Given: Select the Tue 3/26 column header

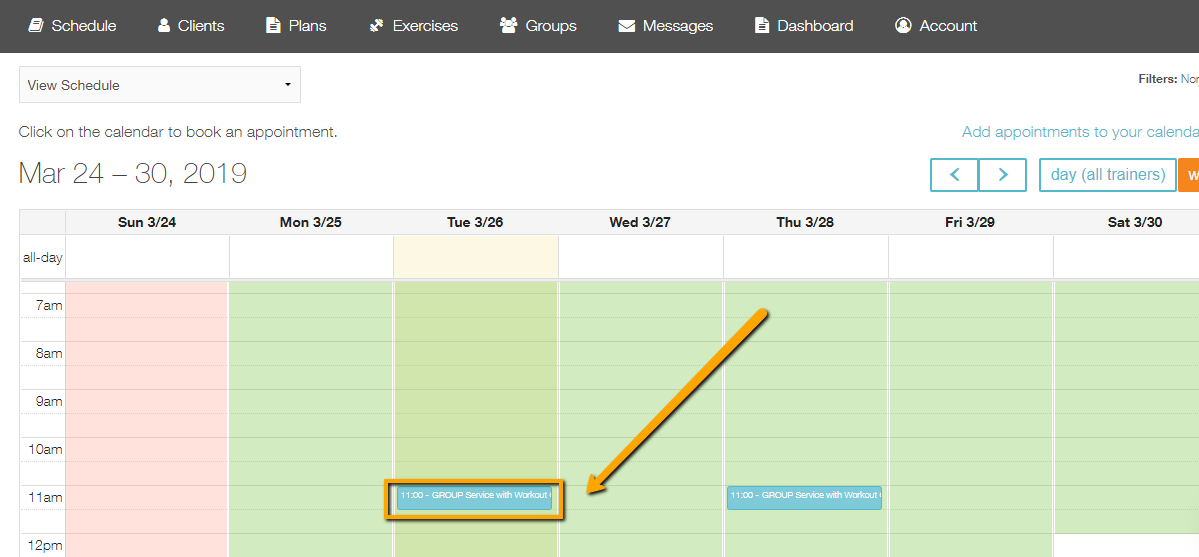Looking at the screenshot, I should [x=475, y=222].
